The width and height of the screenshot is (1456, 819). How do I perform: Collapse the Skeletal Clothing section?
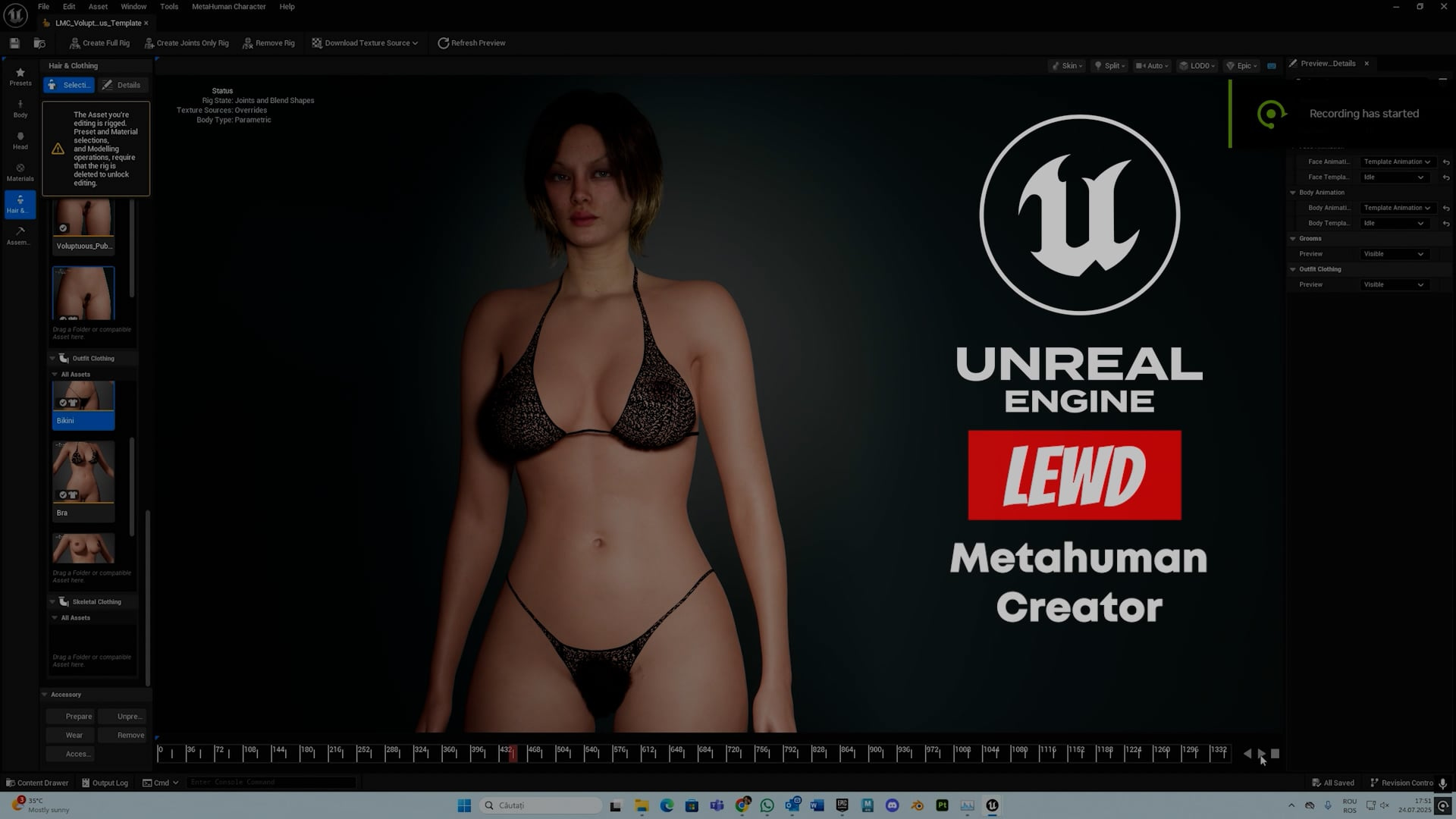click(52, 602)
